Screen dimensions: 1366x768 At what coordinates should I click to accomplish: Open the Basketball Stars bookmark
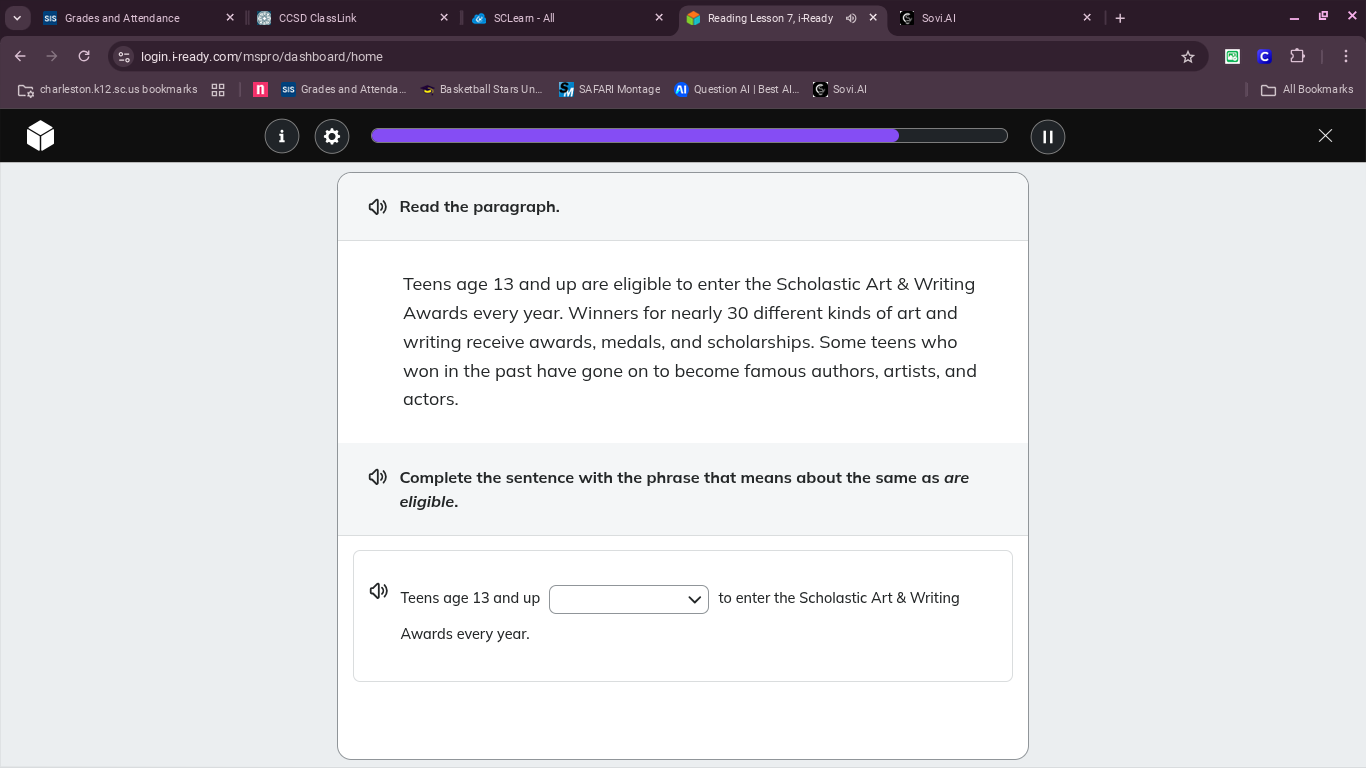click(x=481, y=89)
